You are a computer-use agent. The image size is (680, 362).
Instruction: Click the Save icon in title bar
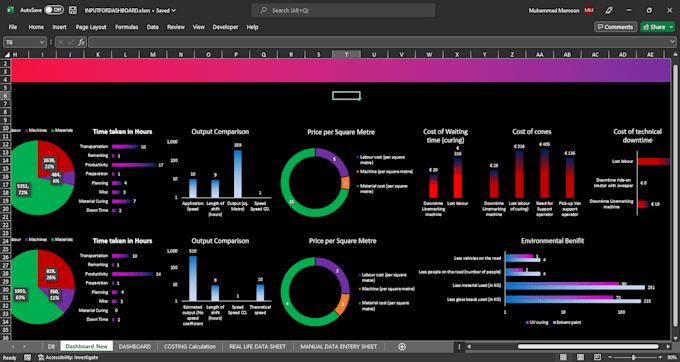[73, 10]
